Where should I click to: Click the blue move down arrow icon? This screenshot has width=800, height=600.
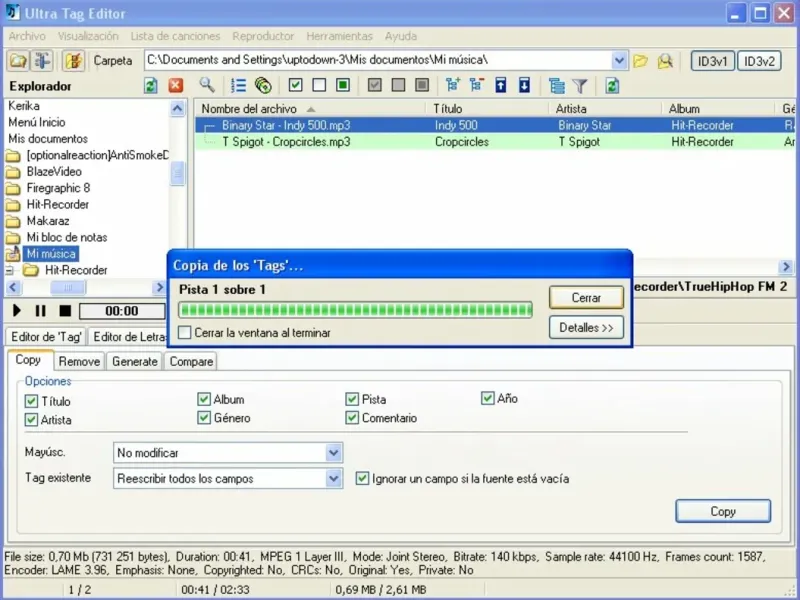524,85
